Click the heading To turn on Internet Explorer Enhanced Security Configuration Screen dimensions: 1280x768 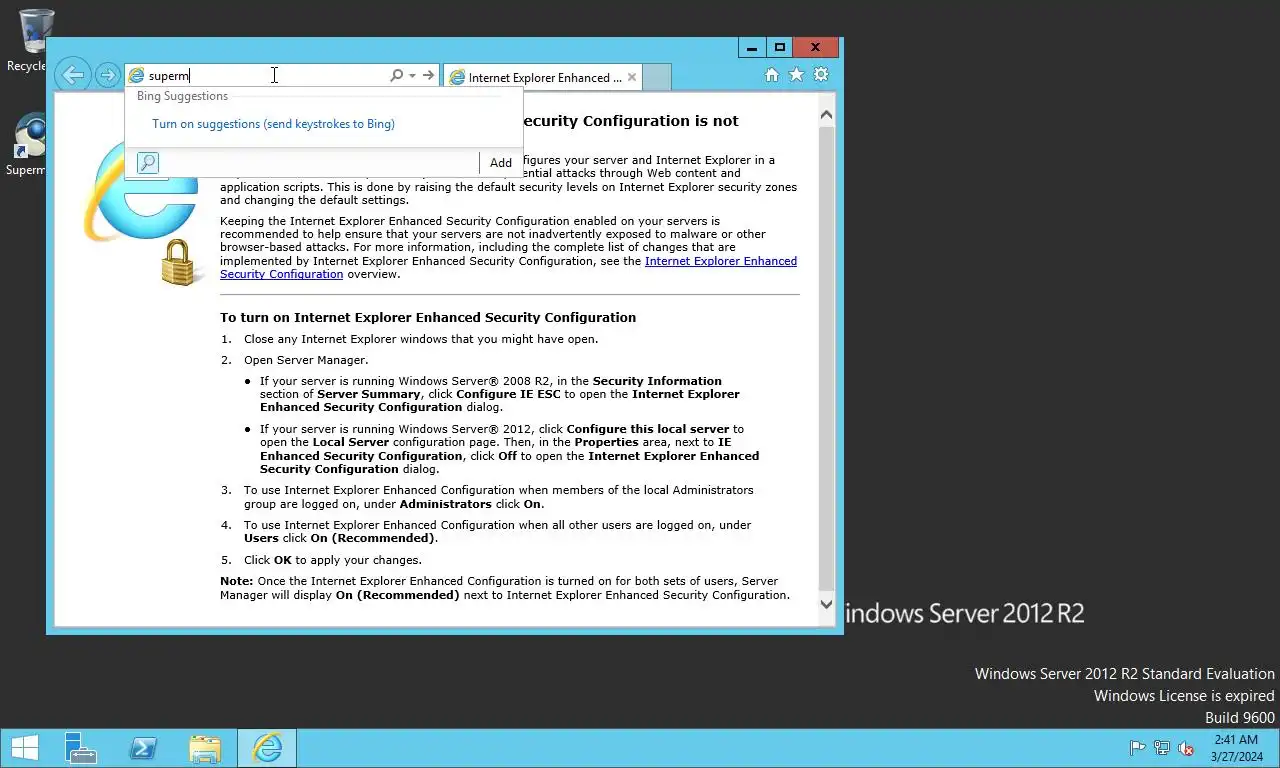[428, 317]
